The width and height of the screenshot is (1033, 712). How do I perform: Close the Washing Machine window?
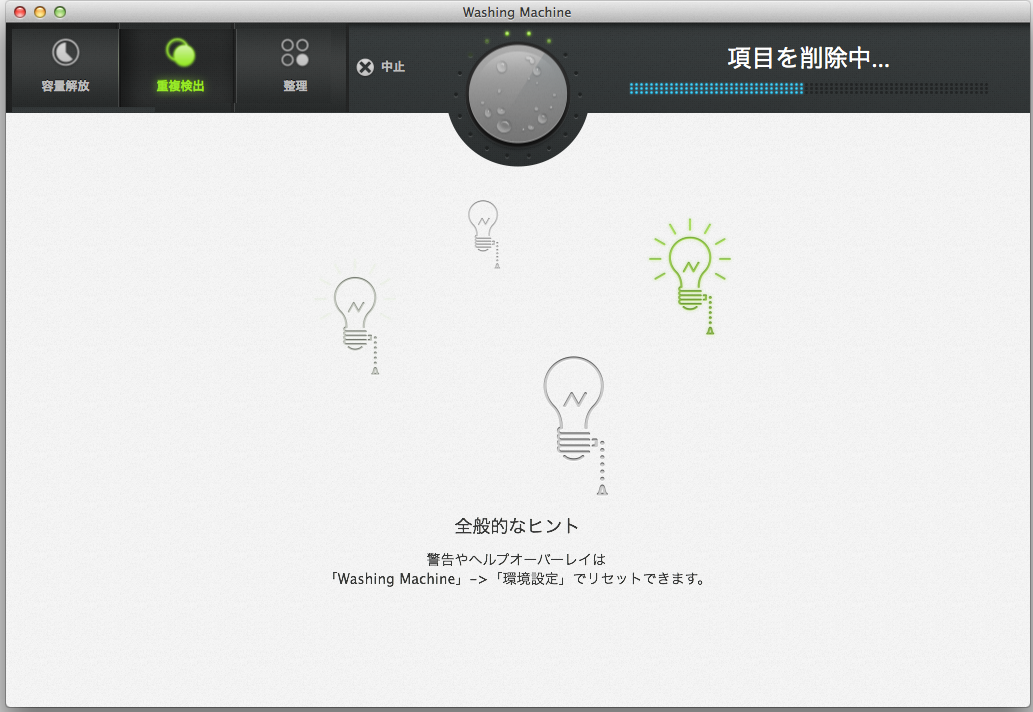pos(20,12)
